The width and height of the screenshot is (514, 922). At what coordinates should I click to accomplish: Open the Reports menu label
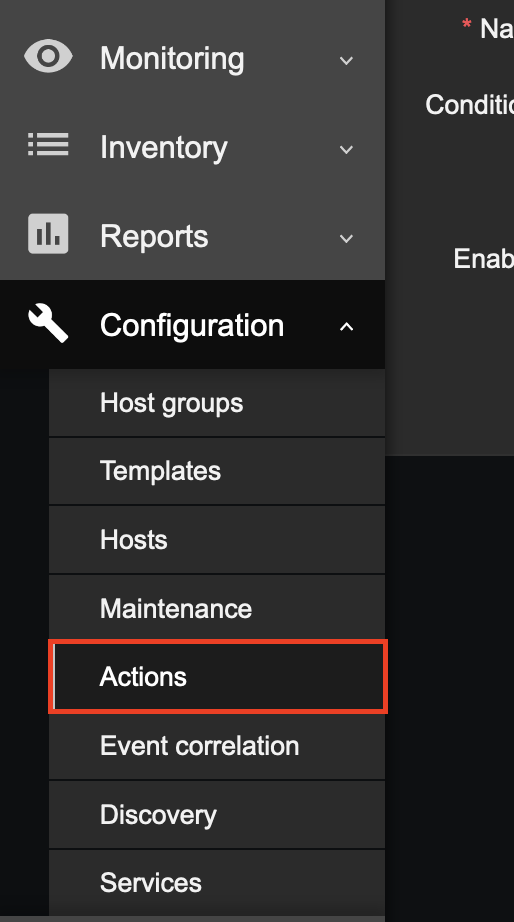pos(154,236)
